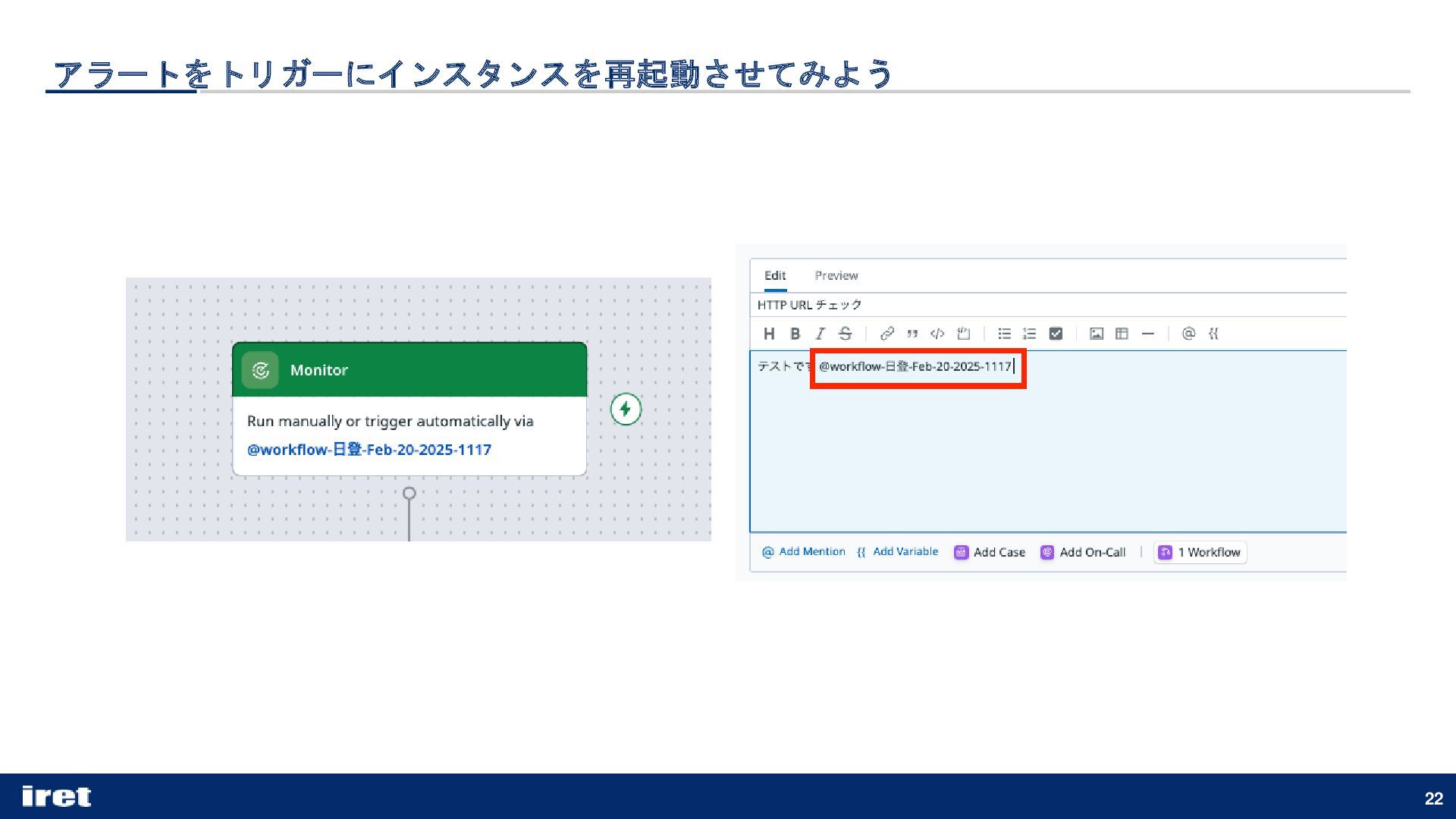This screenshot has width=1456, height=819.
Task: Click the {{ template variable toolbar icon
Action: (1213, 334)
